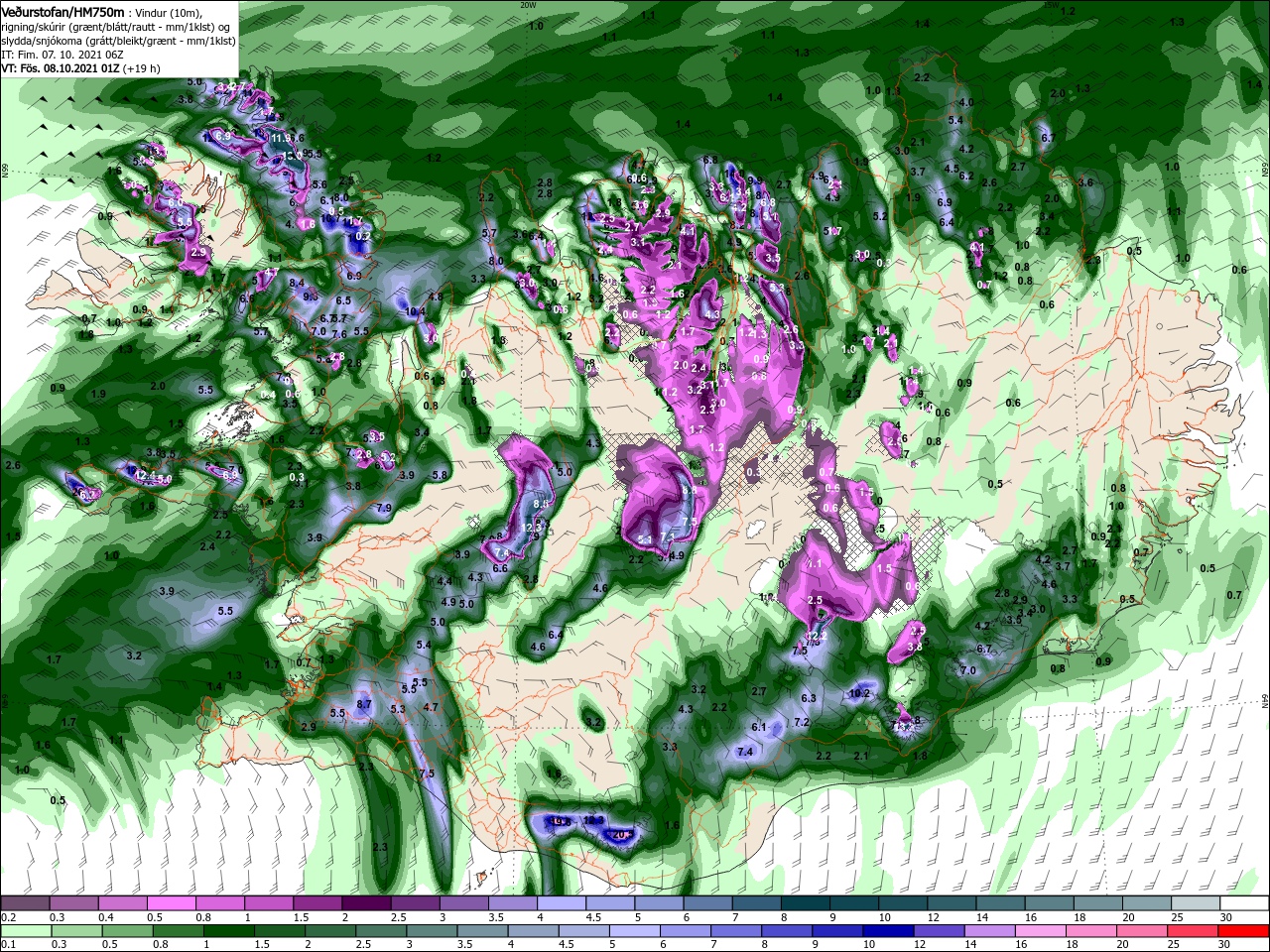Select the lavender snow swatch between 4 and 4.5
1270x952 pixels.
(561, 903)
